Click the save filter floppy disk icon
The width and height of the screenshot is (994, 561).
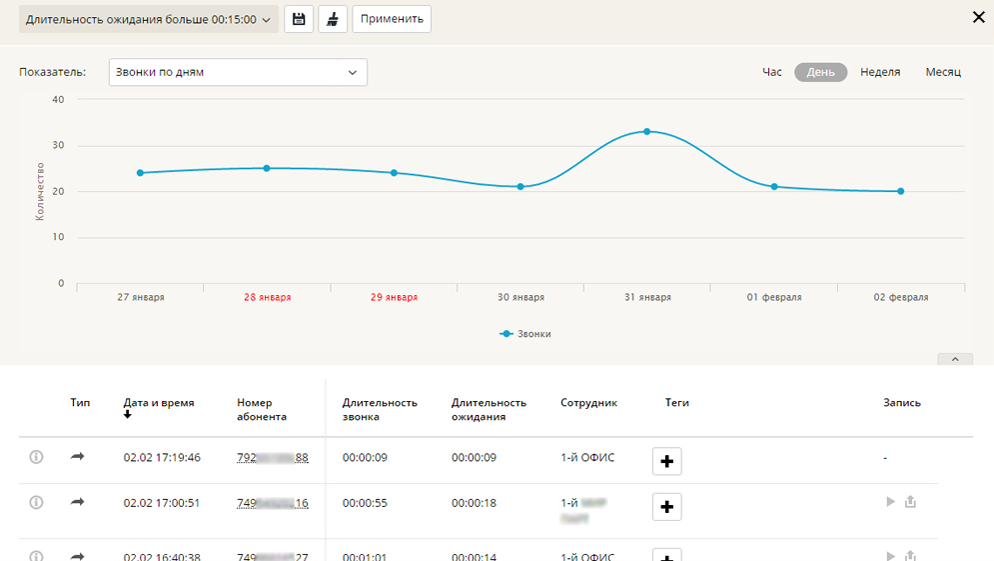click(x=299, y=19)
